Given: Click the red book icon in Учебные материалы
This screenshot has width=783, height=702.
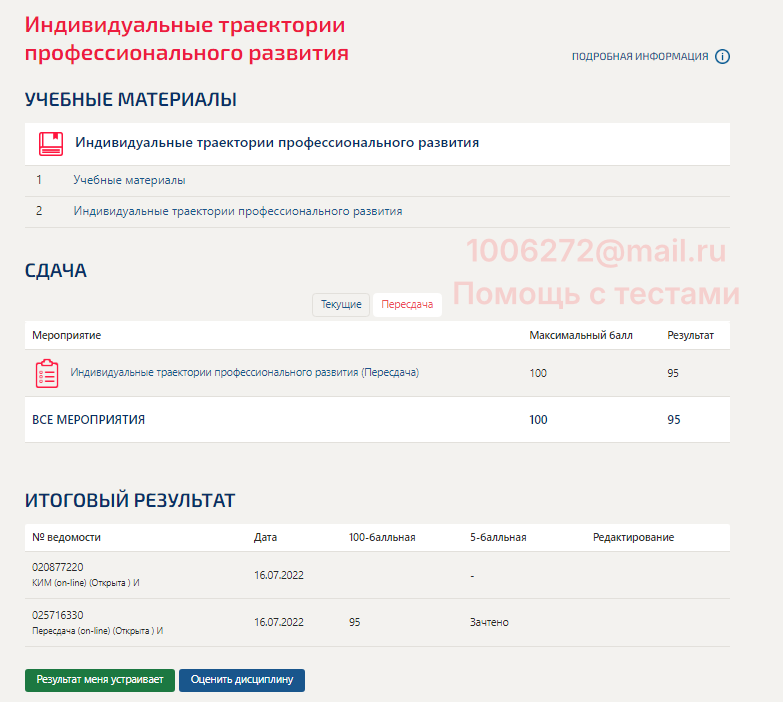Looking at the screenshot, I should [50, 143].
